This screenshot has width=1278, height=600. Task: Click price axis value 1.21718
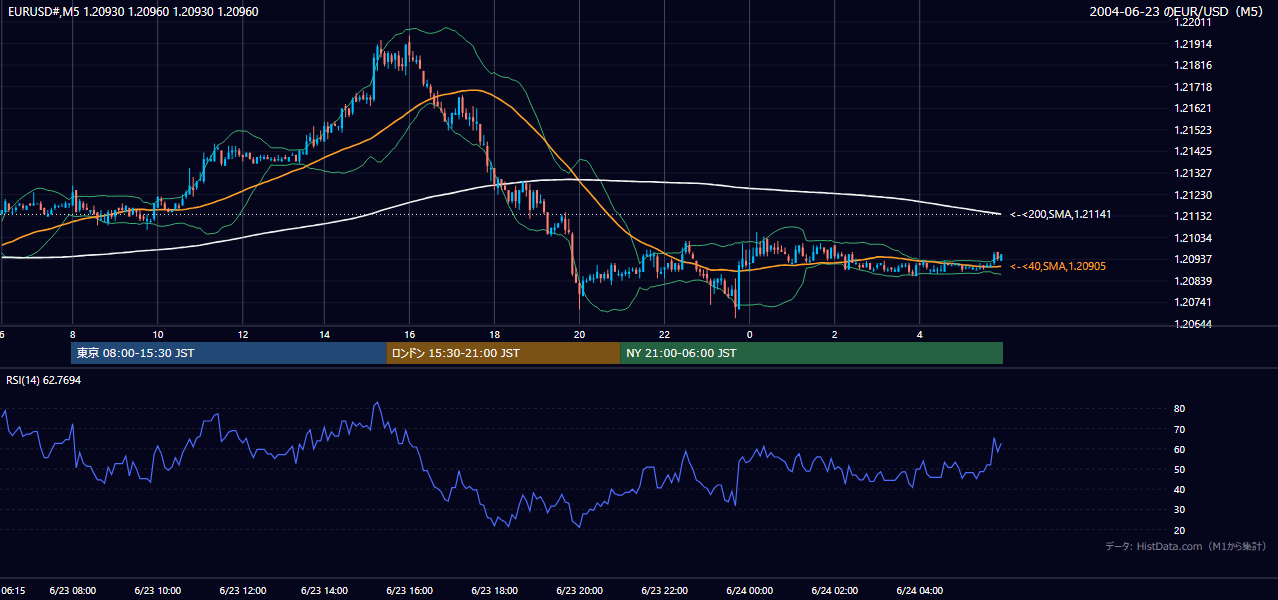point(1193,87)
